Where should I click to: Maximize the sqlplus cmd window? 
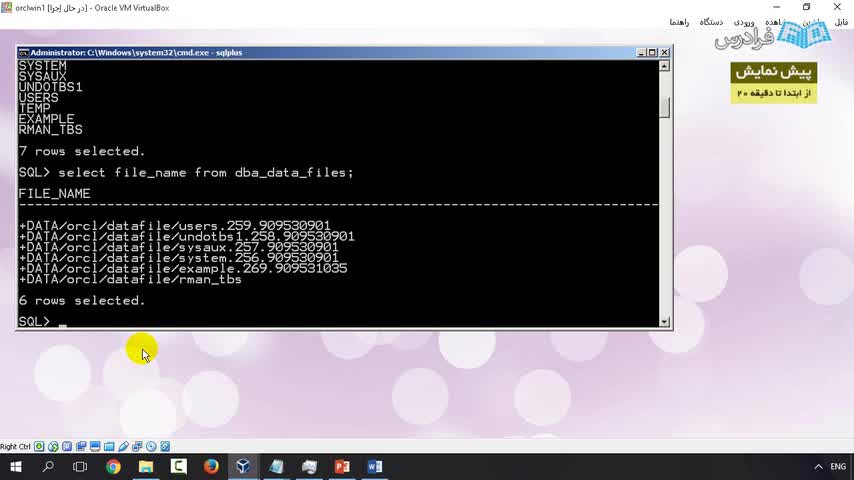point(652,53)
